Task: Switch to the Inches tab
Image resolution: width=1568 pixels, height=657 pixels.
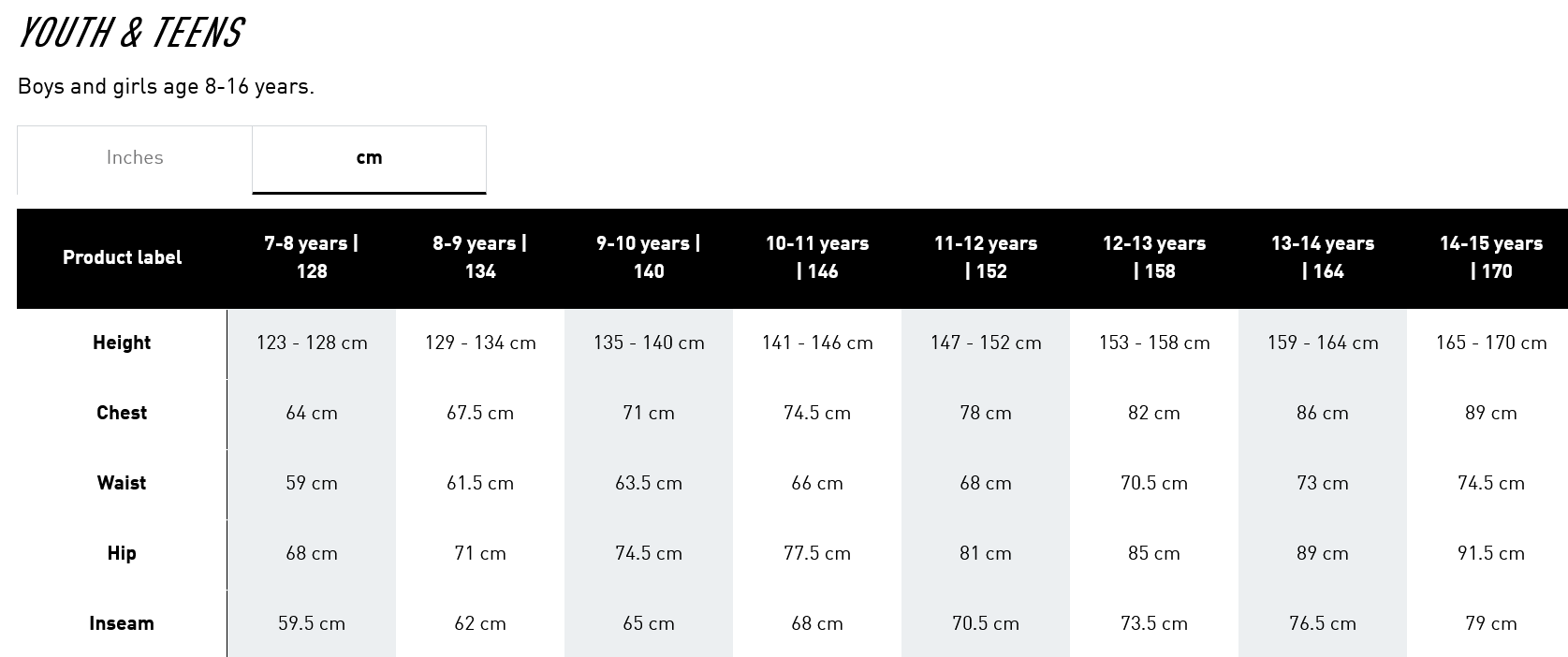Action: point(135,158)
